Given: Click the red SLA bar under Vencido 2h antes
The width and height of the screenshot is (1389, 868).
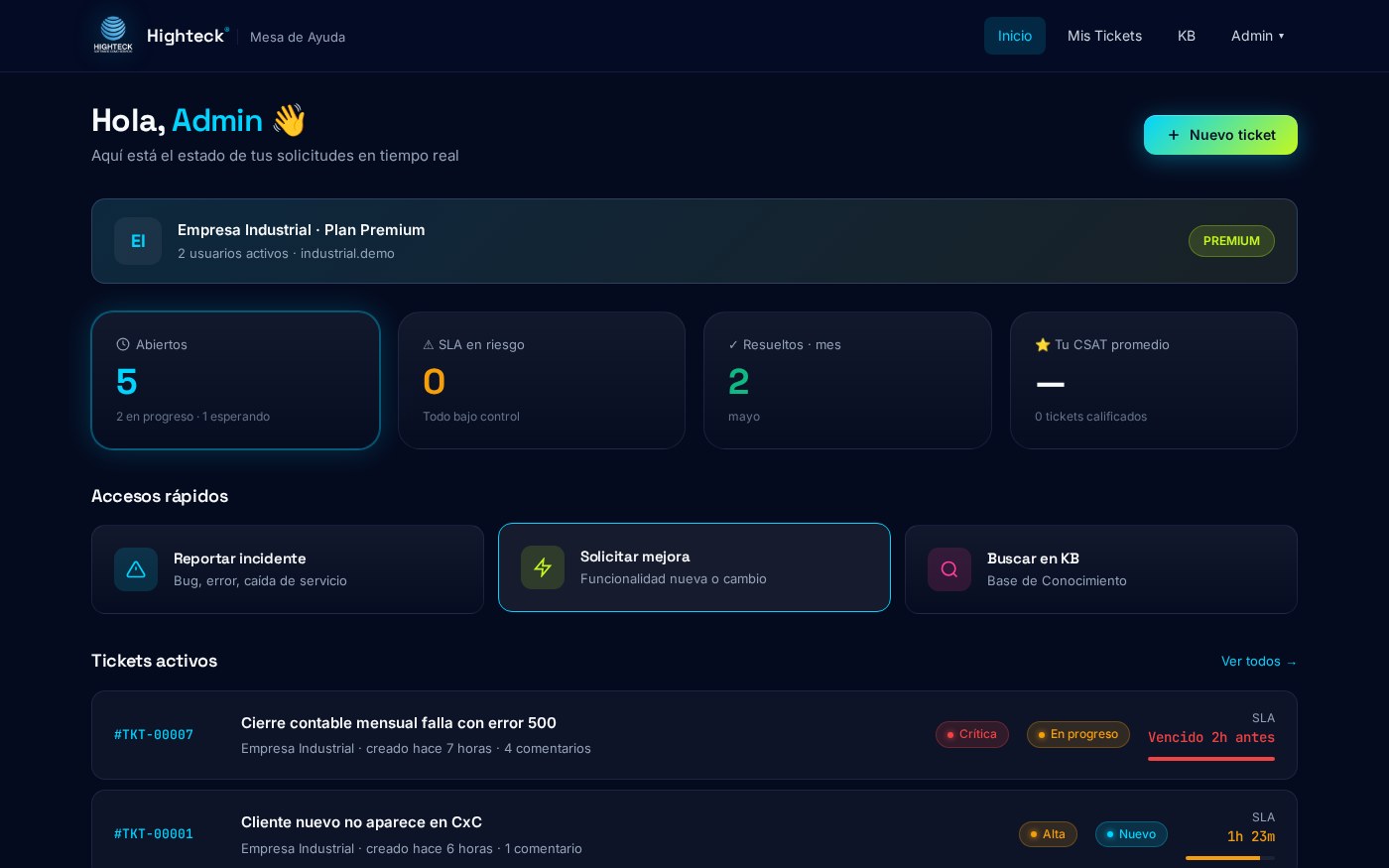Looking at the screenshot, I should tap(1211, 759).
